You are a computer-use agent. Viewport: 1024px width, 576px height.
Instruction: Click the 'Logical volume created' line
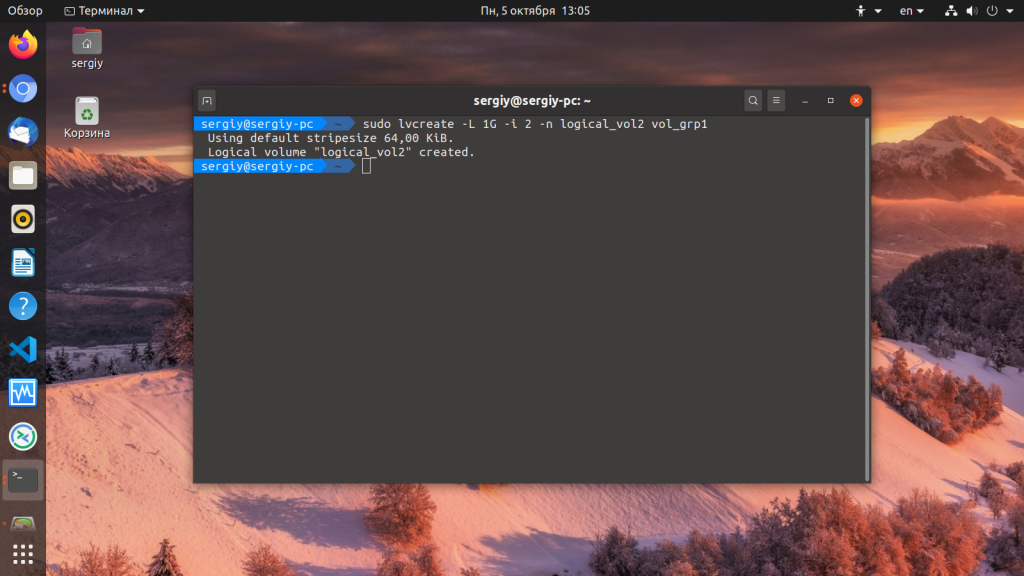click(x=341, y=152)
